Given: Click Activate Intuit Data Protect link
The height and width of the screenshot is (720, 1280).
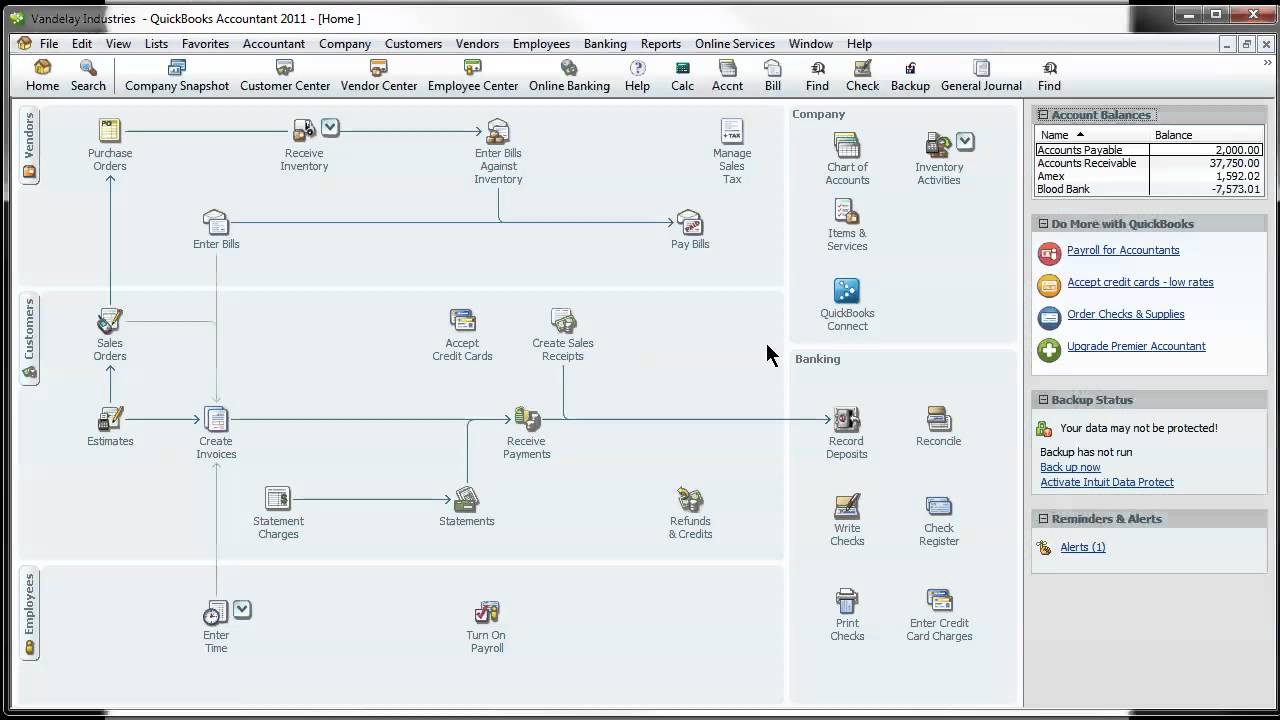Looking at the screenshot, I should click(1107, 482).
